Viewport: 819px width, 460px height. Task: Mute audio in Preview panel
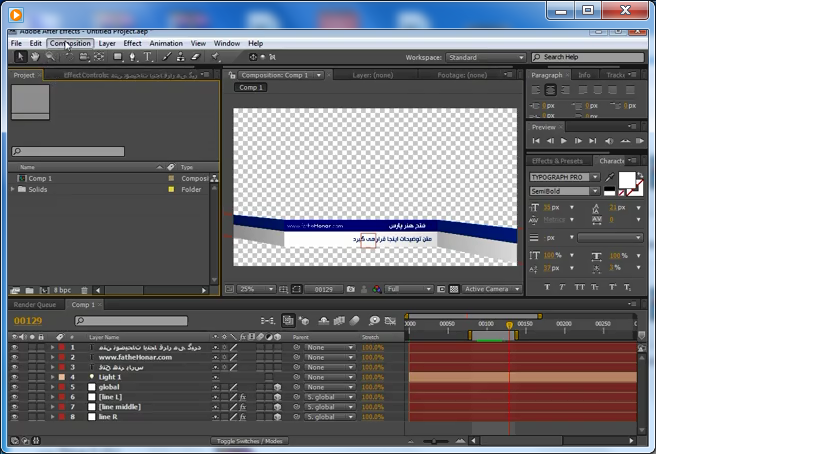click(609, 141)
